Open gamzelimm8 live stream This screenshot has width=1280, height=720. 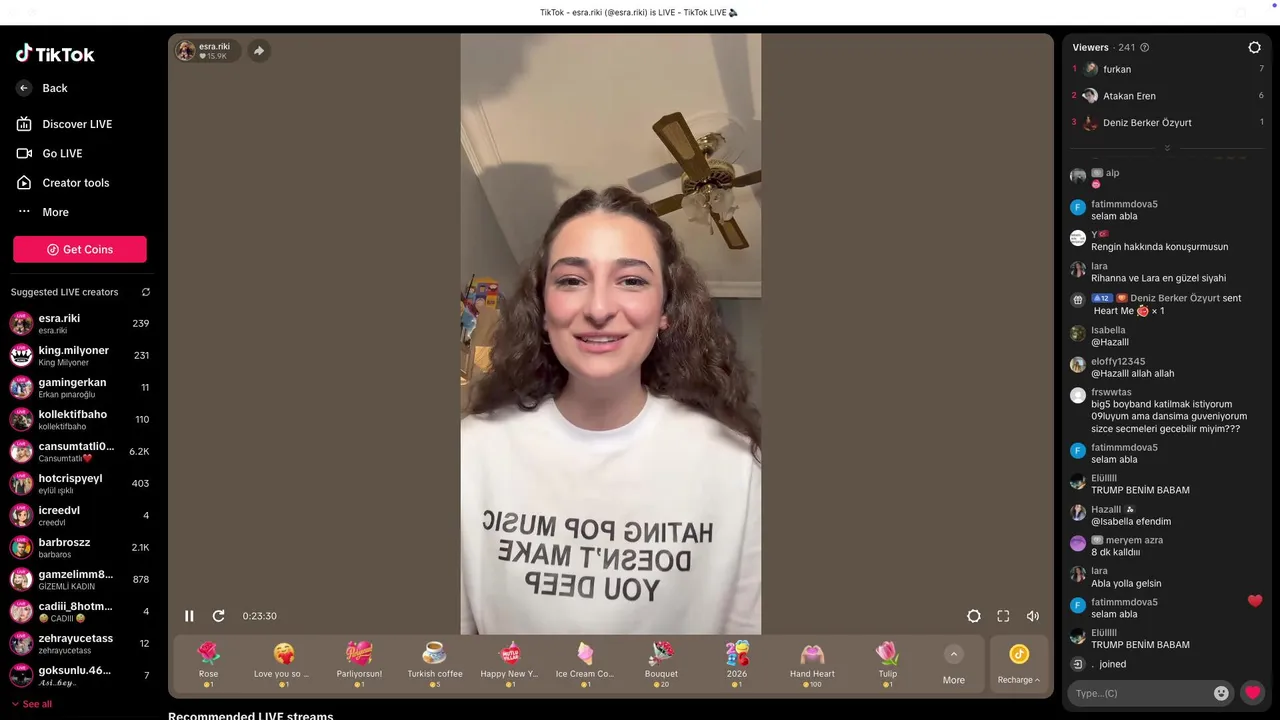pos(80,579)
